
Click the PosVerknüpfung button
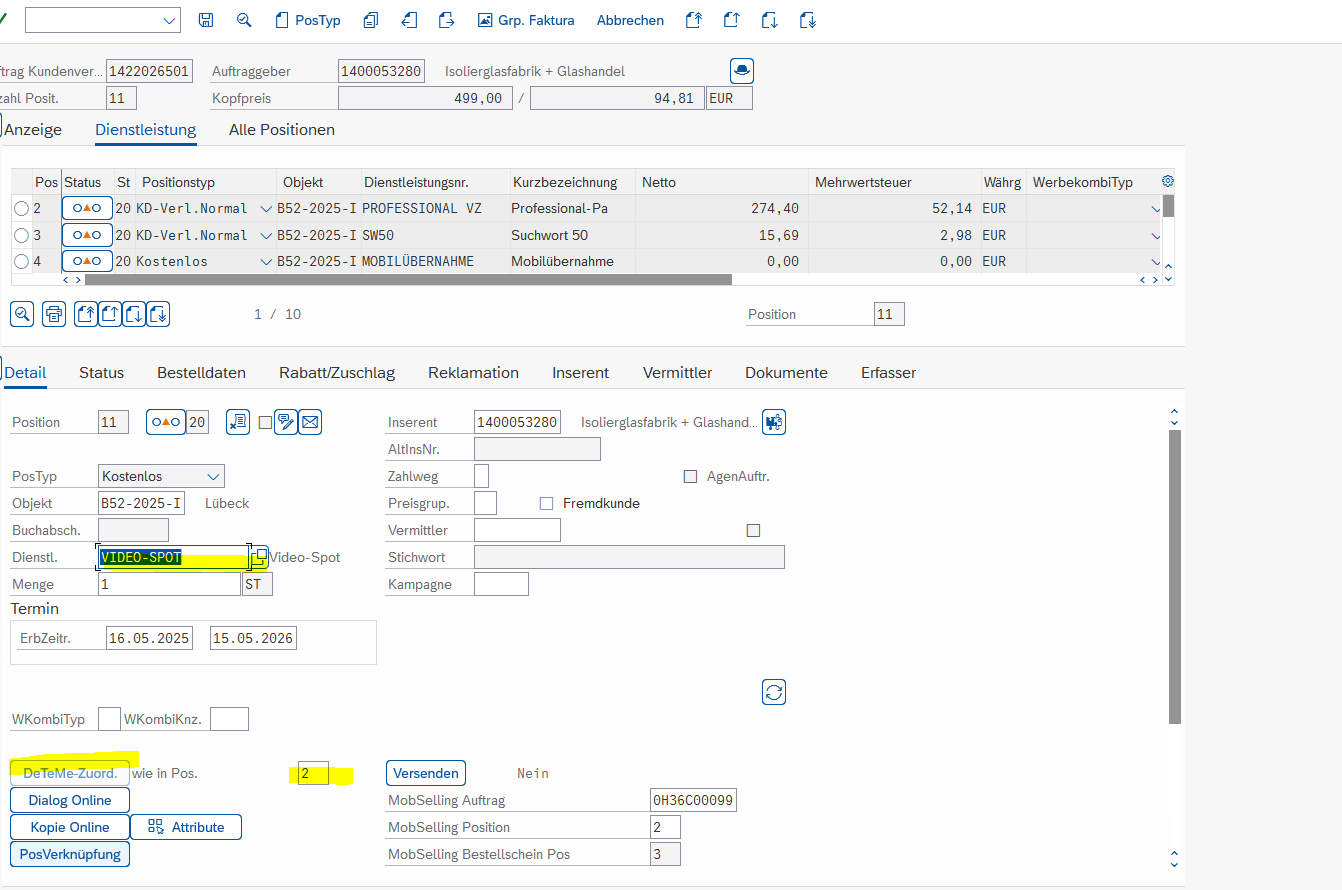(x=70, y=854)
